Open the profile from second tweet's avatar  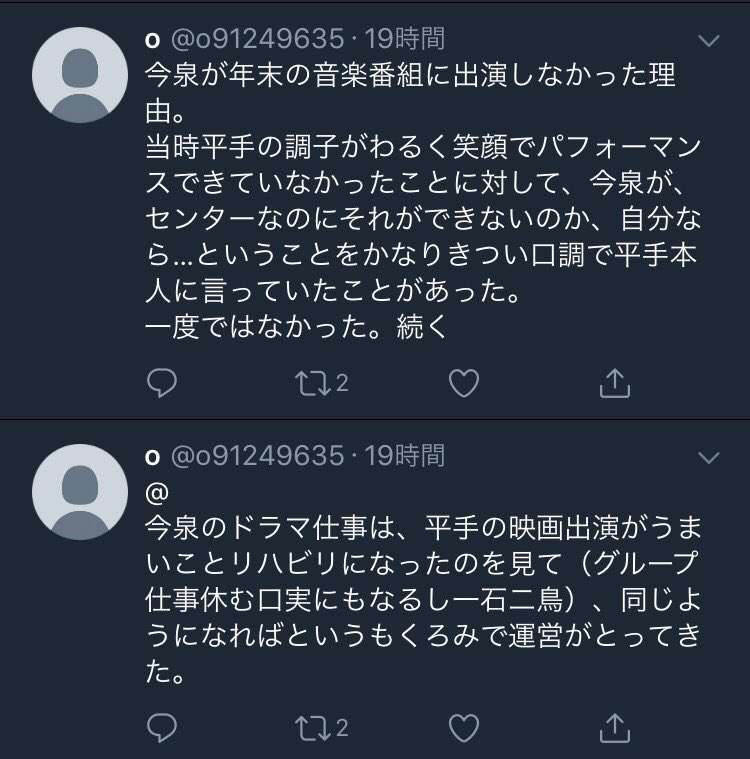click(x=80, y=492)
